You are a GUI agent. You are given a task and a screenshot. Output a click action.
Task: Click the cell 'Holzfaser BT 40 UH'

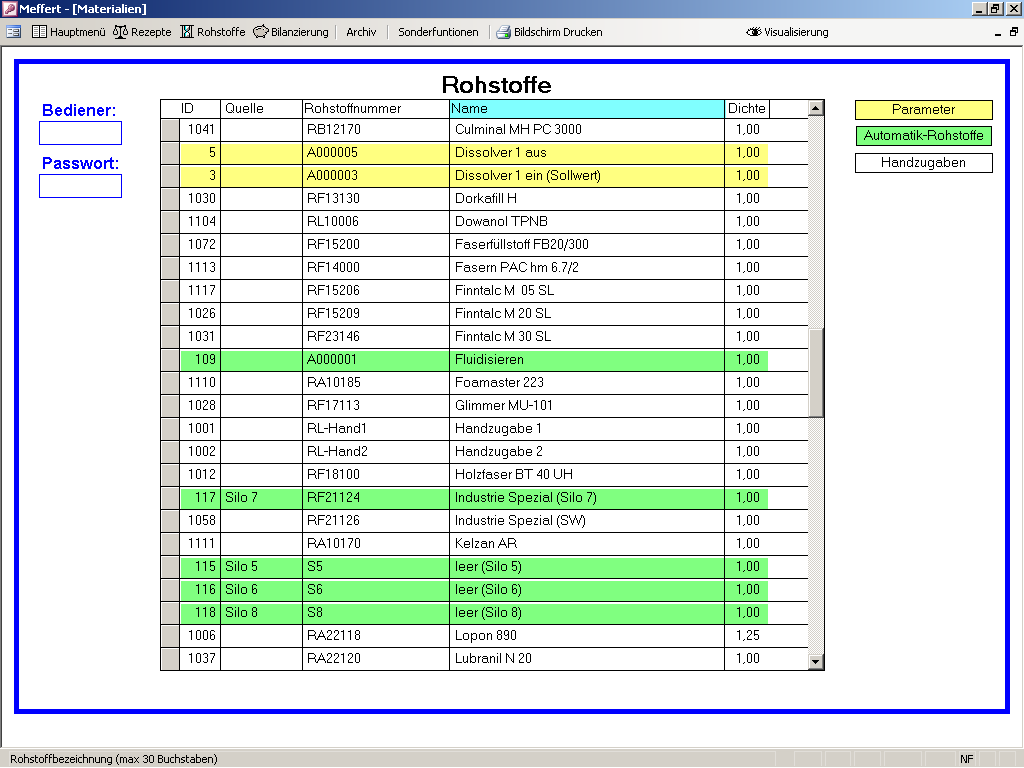pos(587,474)
